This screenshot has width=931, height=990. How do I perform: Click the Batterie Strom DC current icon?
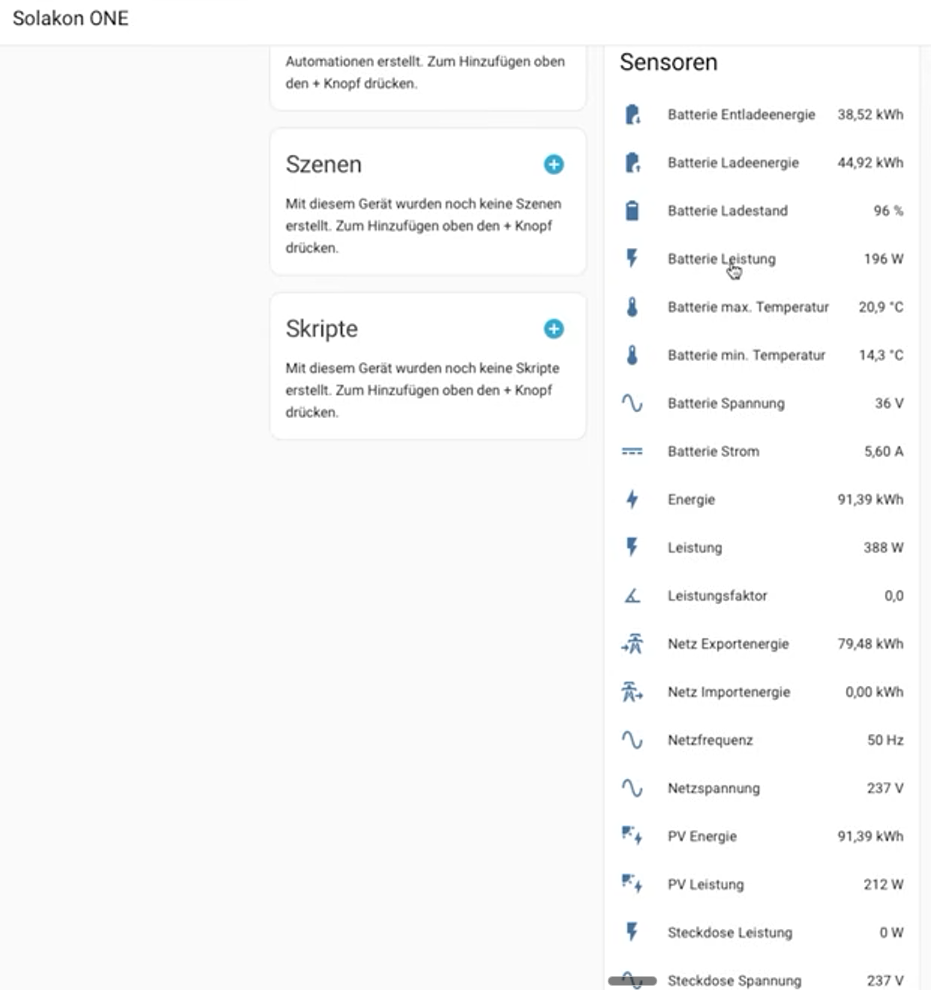coord(632,452)
